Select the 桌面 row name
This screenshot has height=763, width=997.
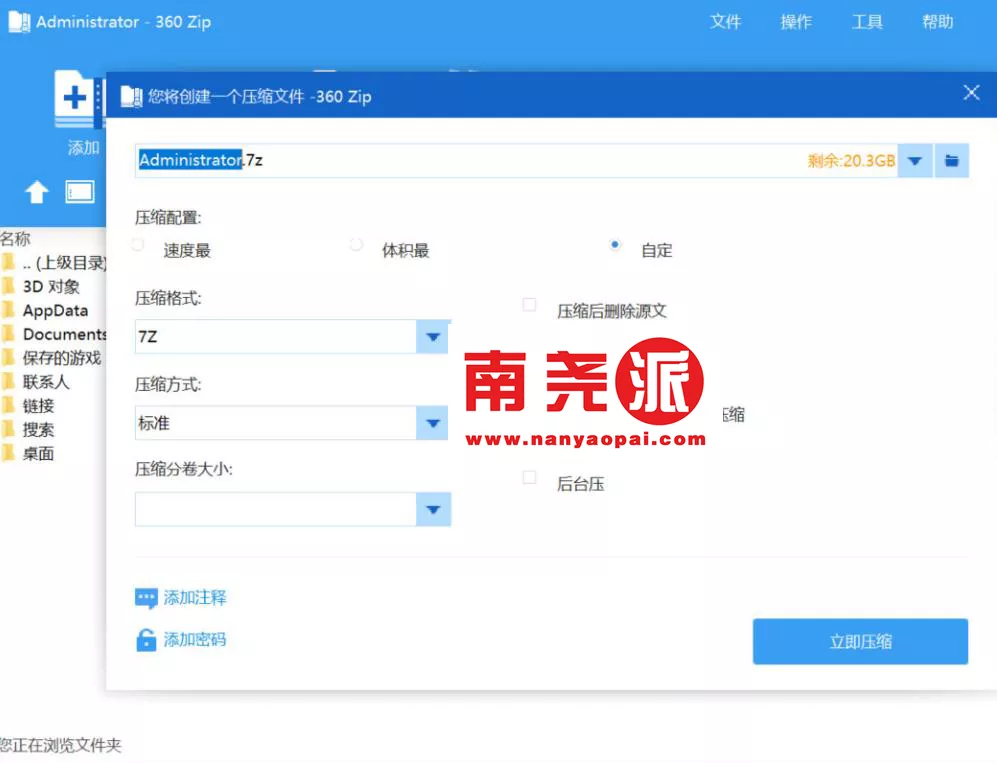38,453
